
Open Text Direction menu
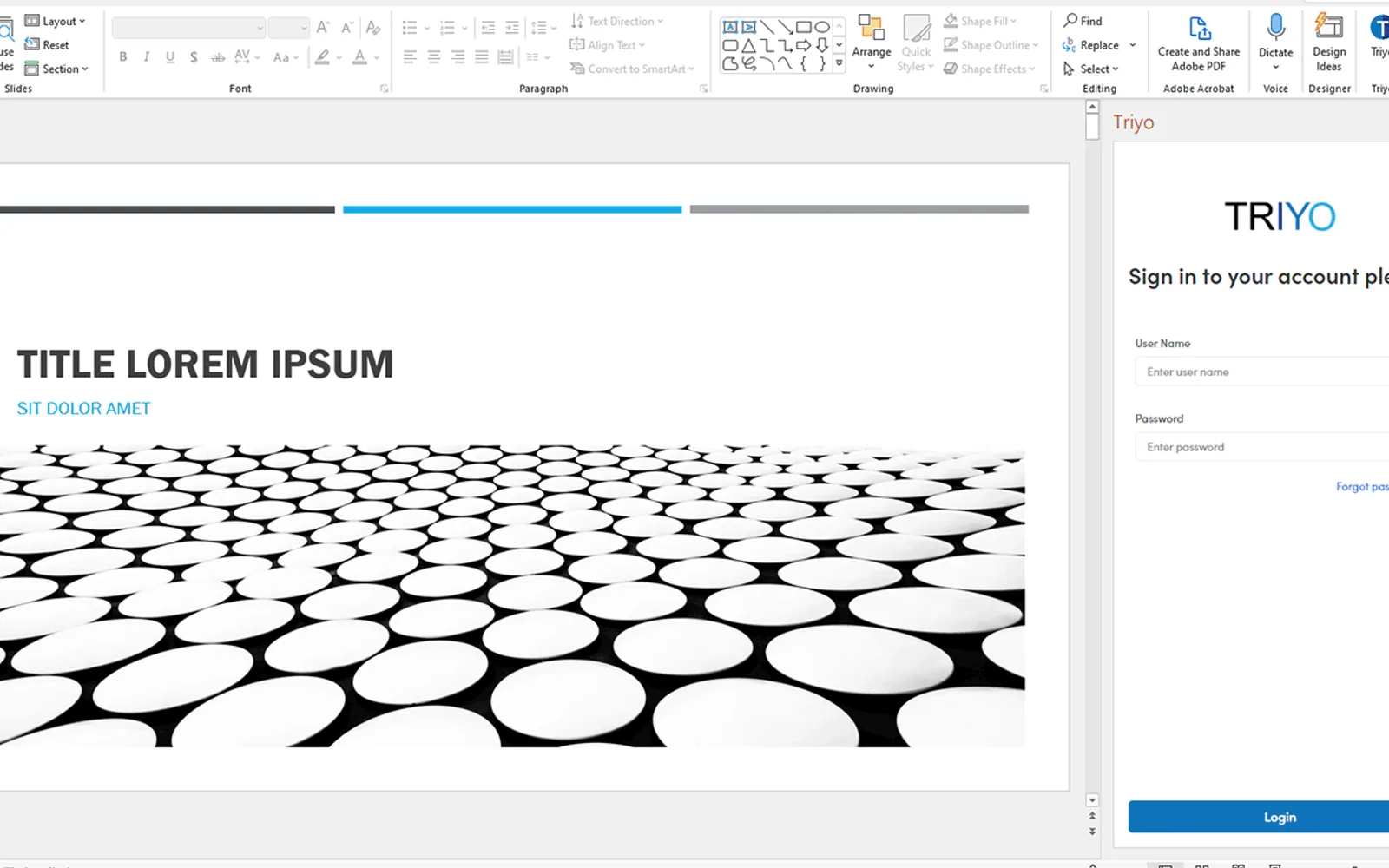pyautogui.click(x=616, y=21)
